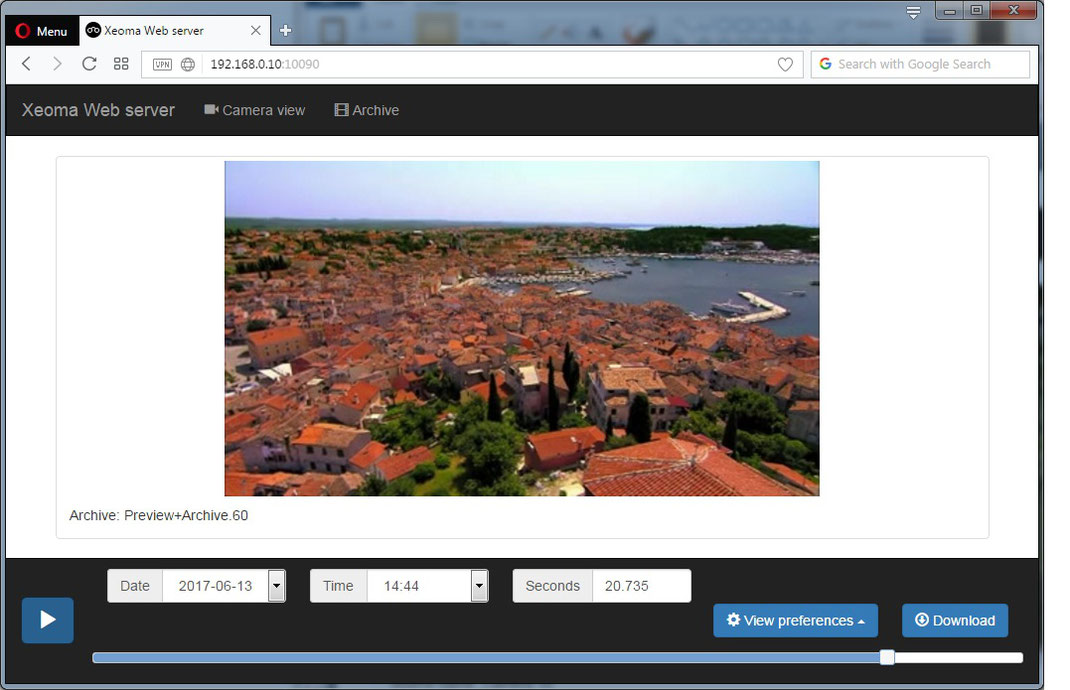The image size is (1070, 690).
Task: Open the Opera Menu
Action: (42, 31)
